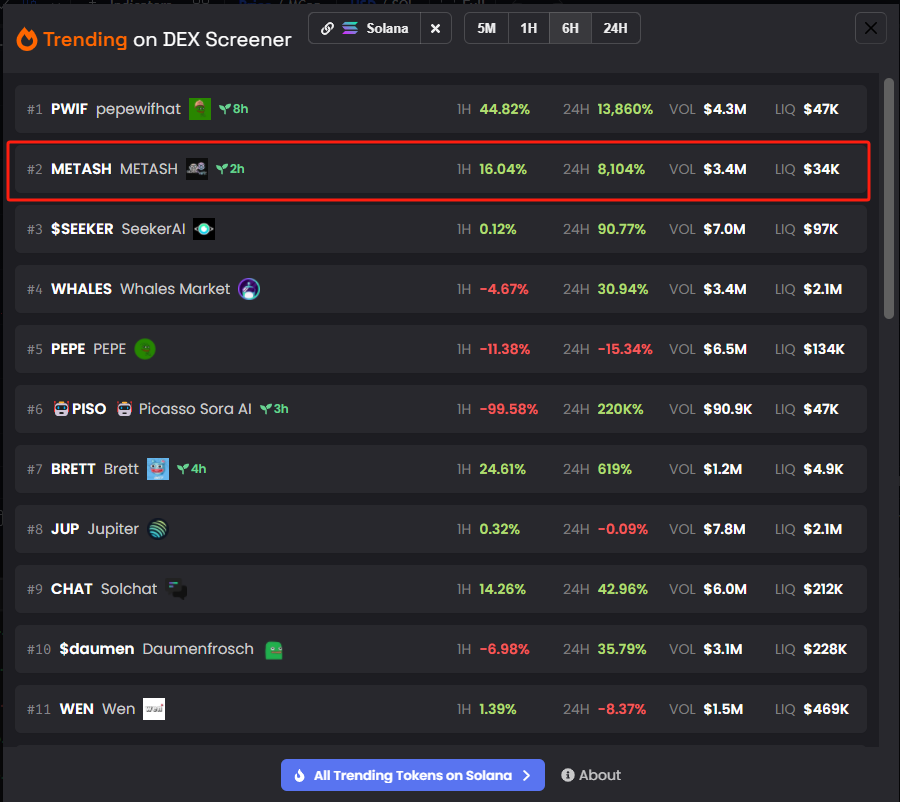900x802 pixels.
Task: Click PEPE volume $6.5M
Action: click(x=725, y=349)
